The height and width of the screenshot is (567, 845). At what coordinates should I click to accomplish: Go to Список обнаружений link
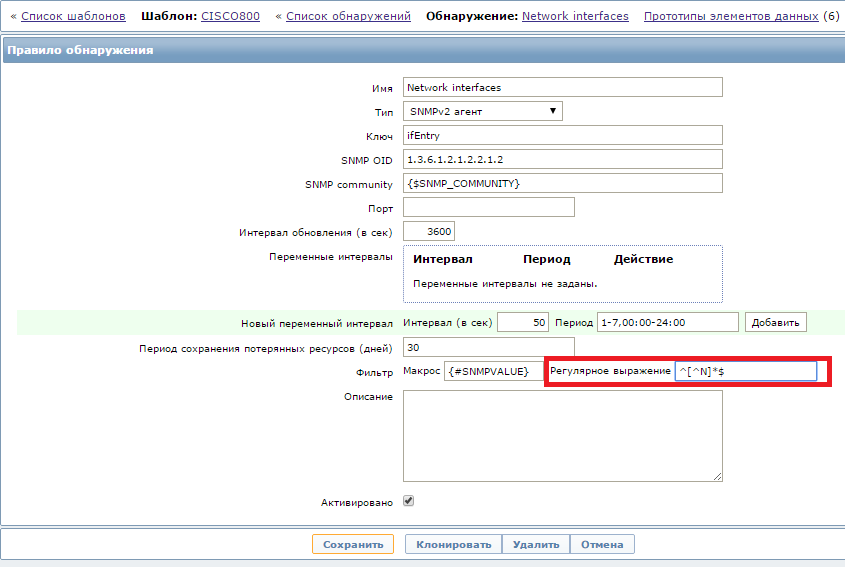click(x=348, y=16)
